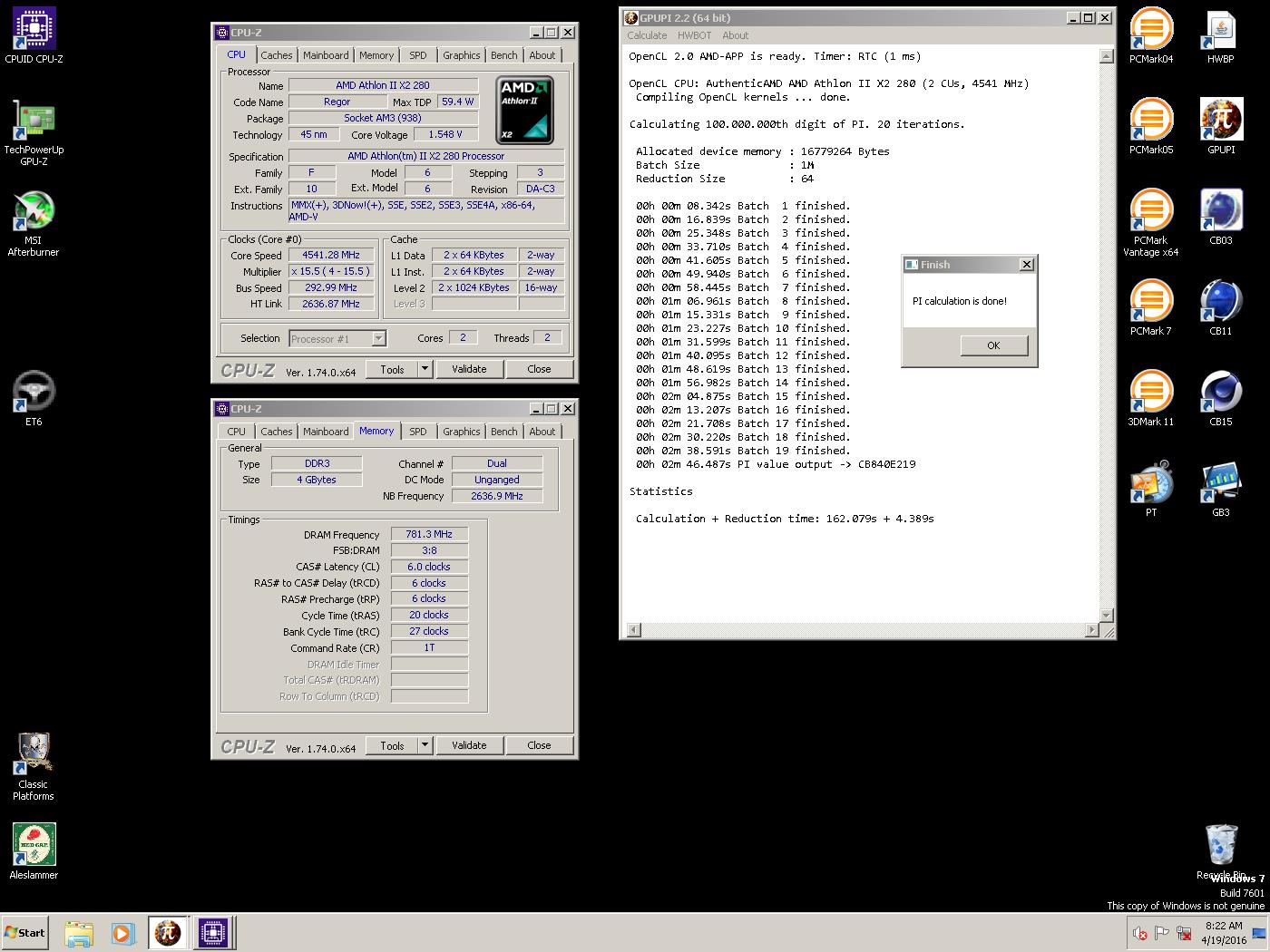
Task: Click the Core Speed value 4541.28 MHz
Action: (331, 255)
